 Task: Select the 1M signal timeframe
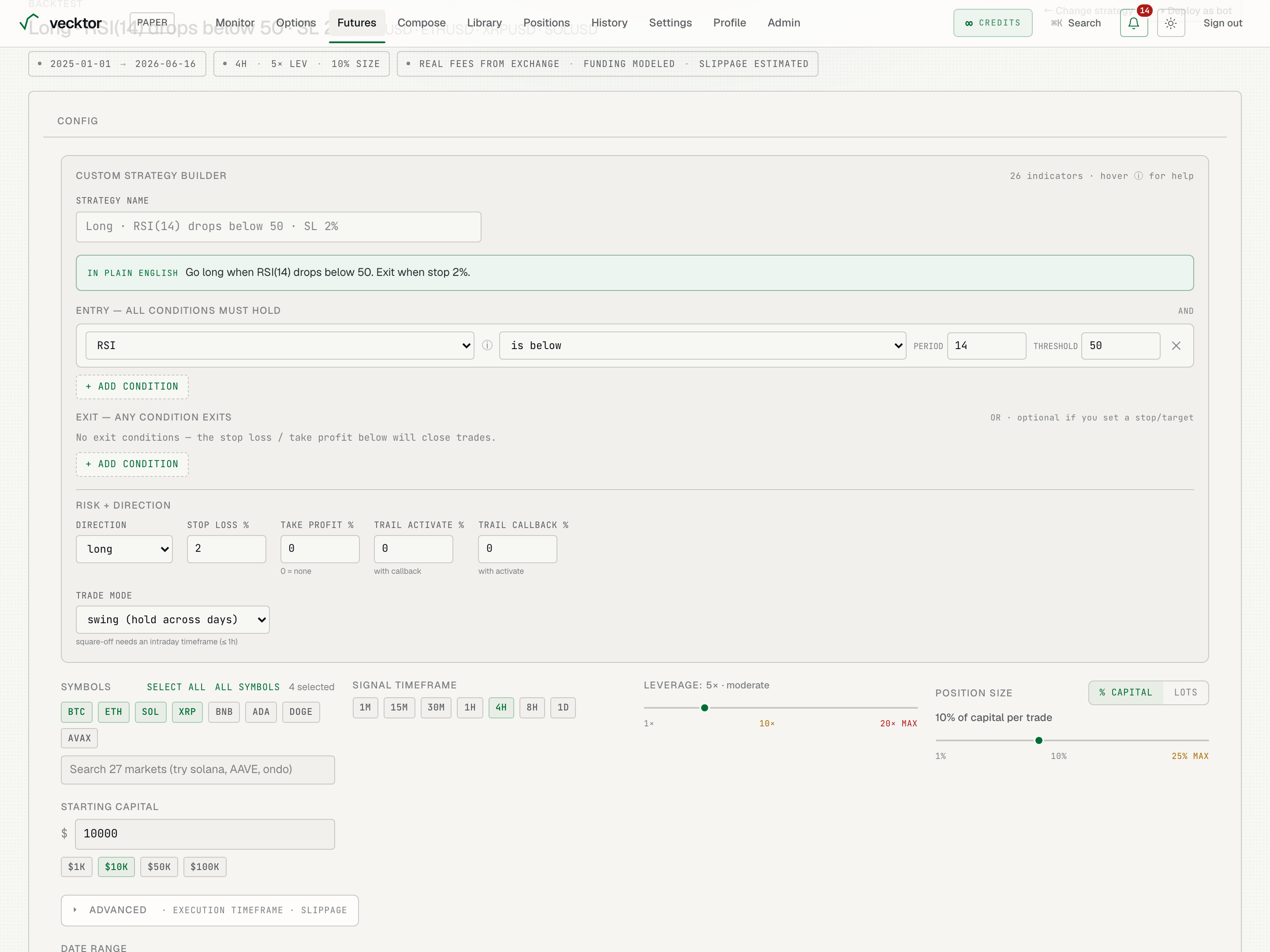[x=365, y=707]
